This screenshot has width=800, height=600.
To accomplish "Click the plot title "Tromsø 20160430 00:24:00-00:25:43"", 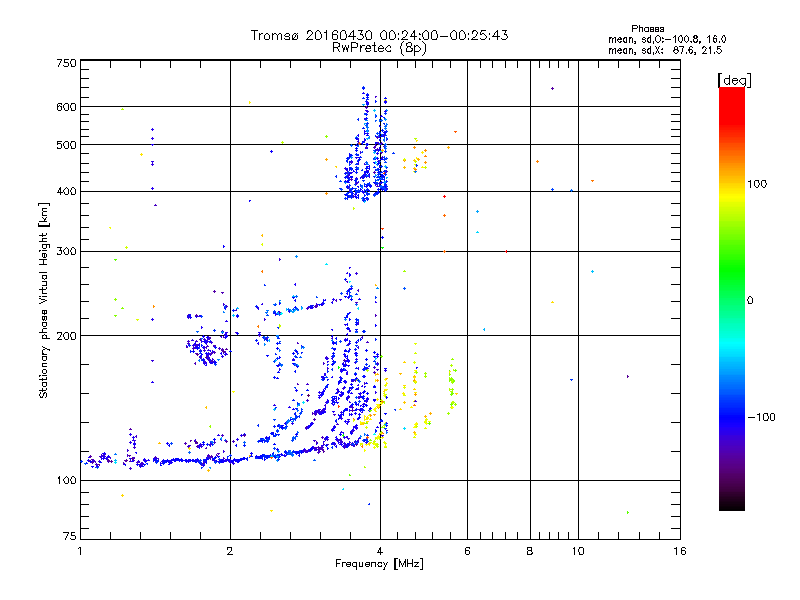I will (x=379, y=35).
